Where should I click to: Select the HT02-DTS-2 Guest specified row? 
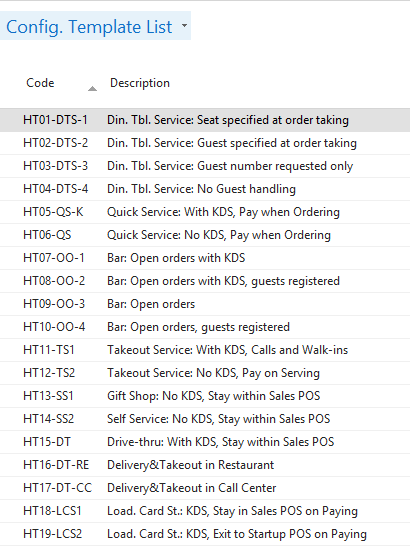205,143
